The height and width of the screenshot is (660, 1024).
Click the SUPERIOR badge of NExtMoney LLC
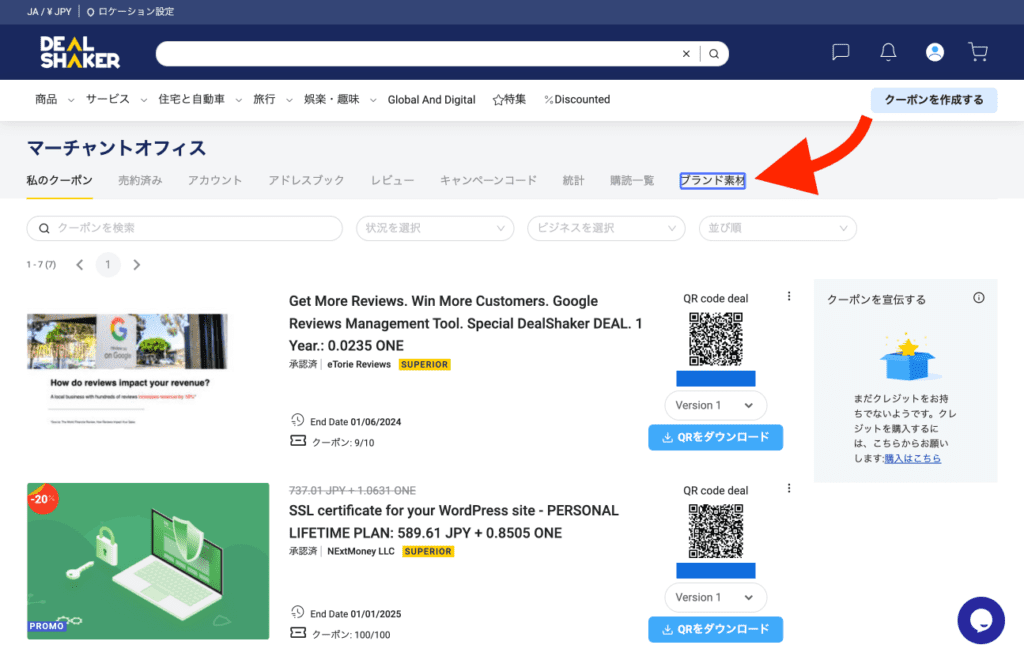(428, 551)
